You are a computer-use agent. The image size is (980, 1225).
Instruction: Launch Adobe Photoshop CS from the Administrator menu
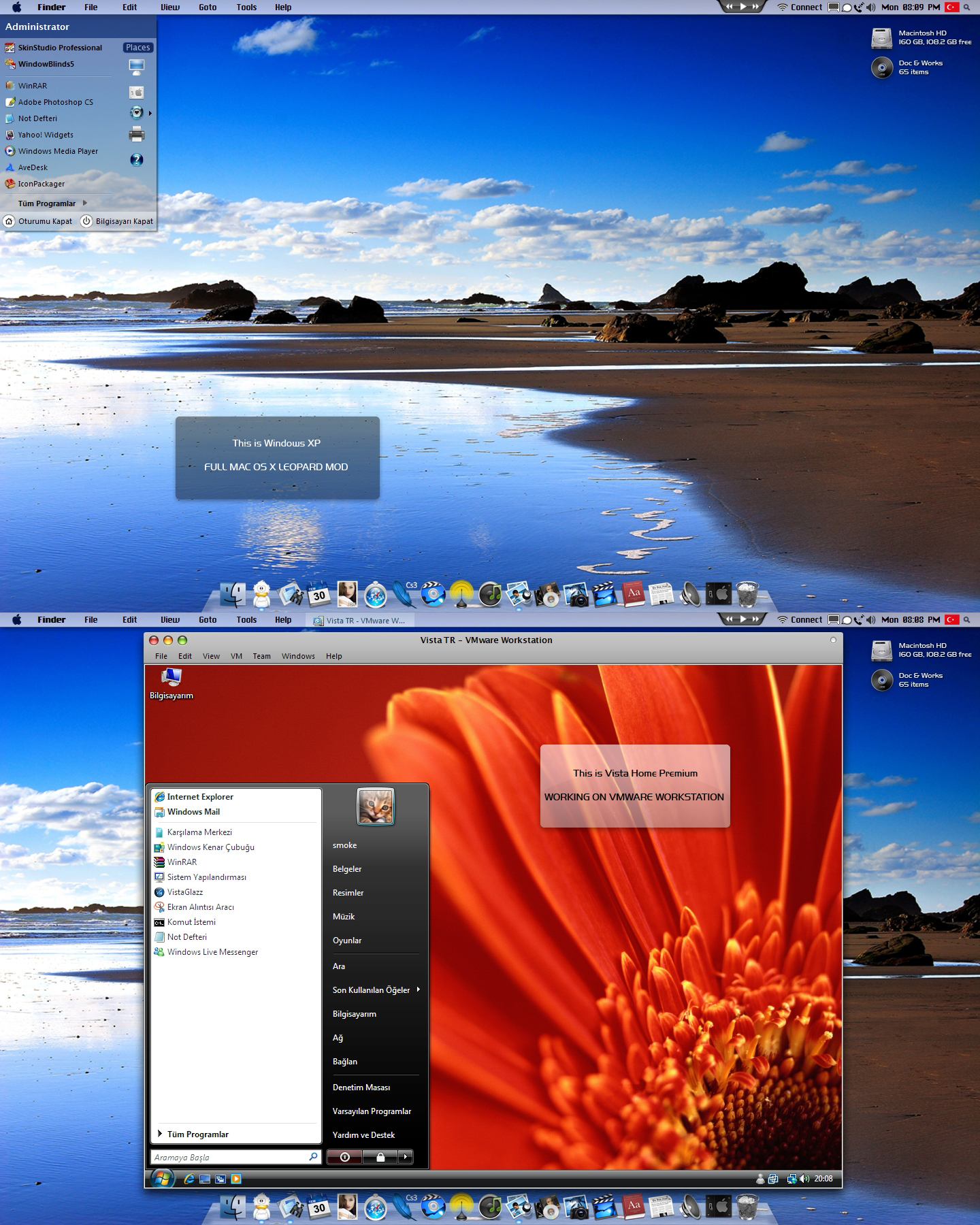tap(49, 102)
